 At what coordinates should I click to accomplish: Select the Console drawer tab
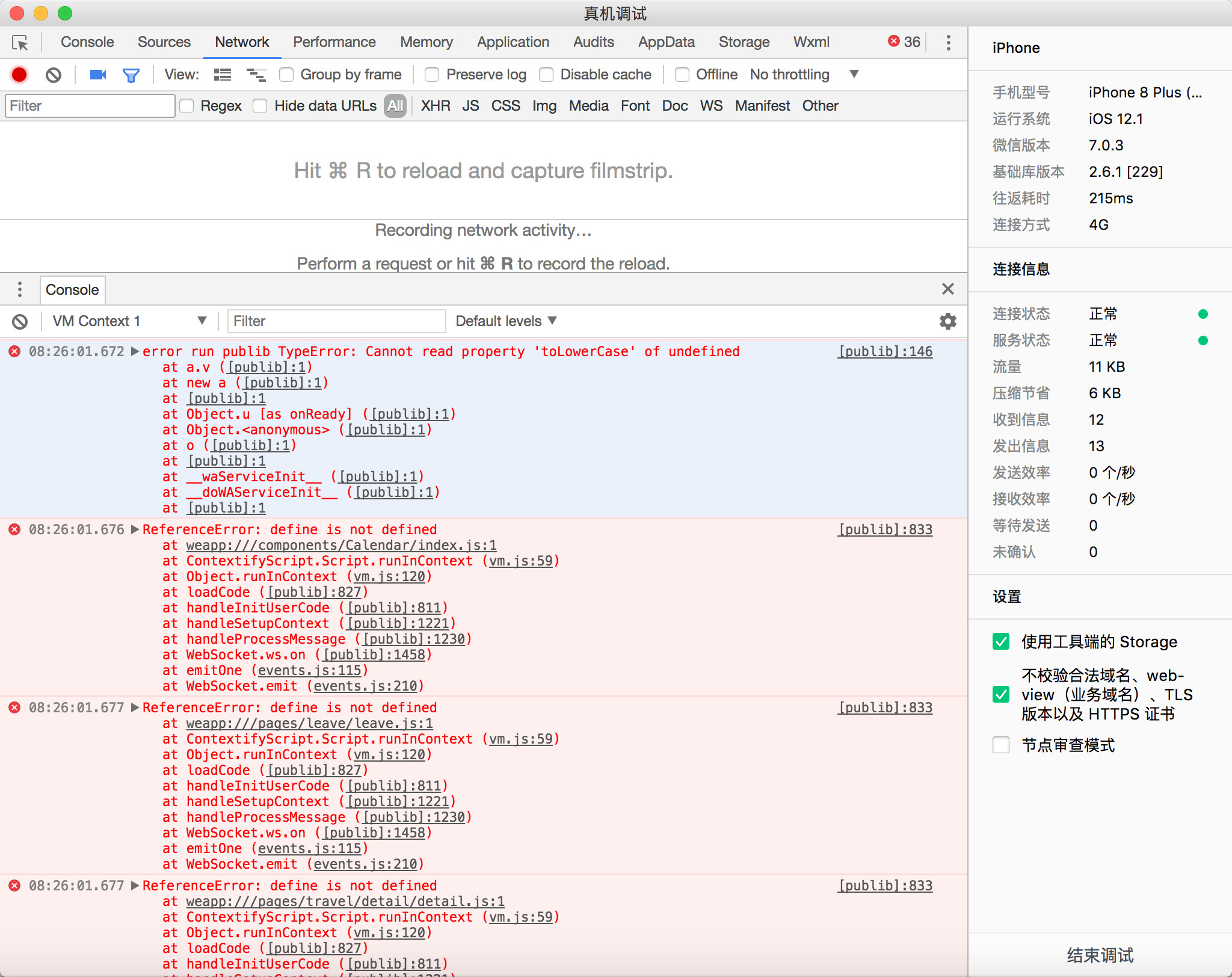click(x=72, y=289)
